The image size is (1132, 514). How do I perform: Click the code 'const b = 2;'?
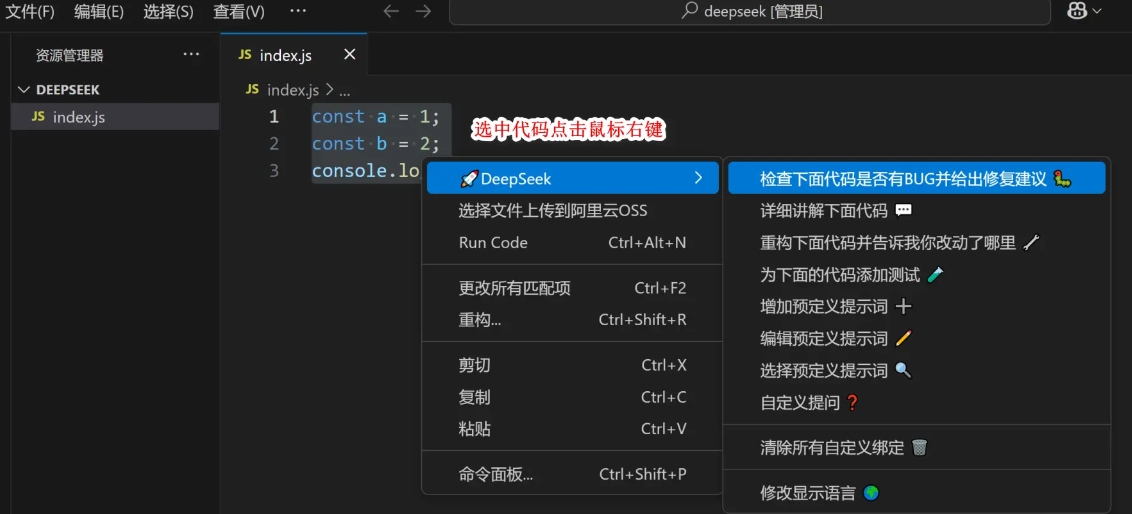[375, 144]
